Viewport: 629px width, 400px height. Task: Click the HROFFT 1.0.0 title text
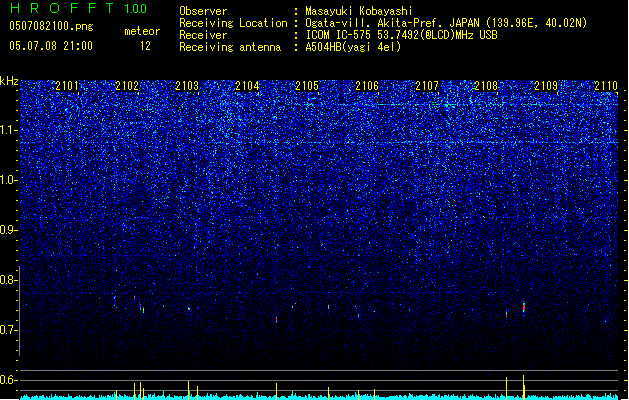[x=79, y=8]
